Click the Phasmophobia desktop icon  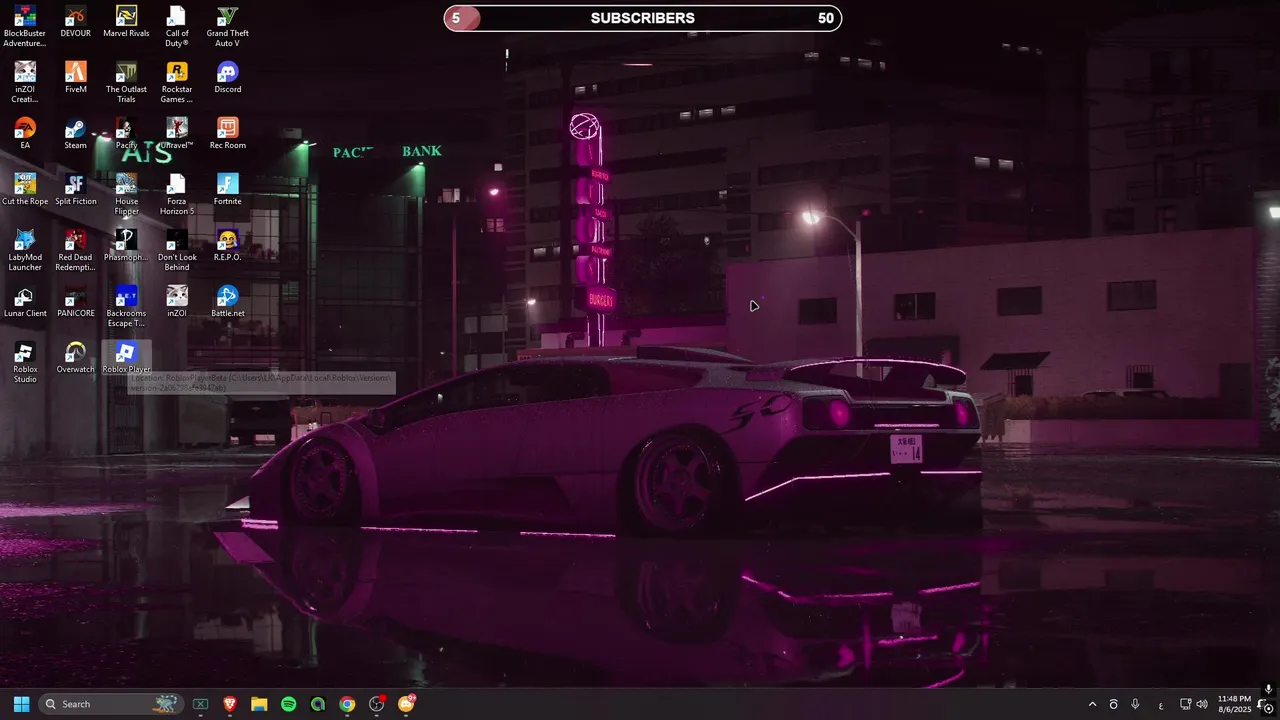(126, 246)
